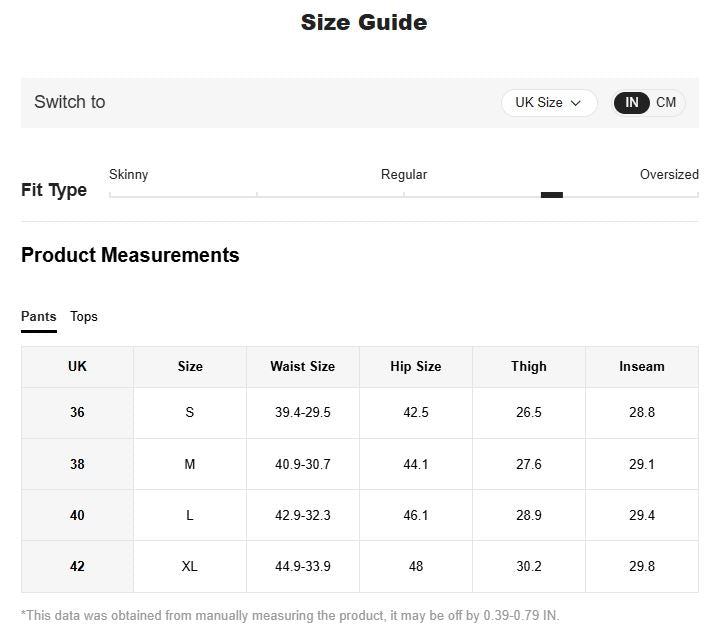This screenshot has height=636, width=724.
Task: Click the Switch to label
Action: 70,102
